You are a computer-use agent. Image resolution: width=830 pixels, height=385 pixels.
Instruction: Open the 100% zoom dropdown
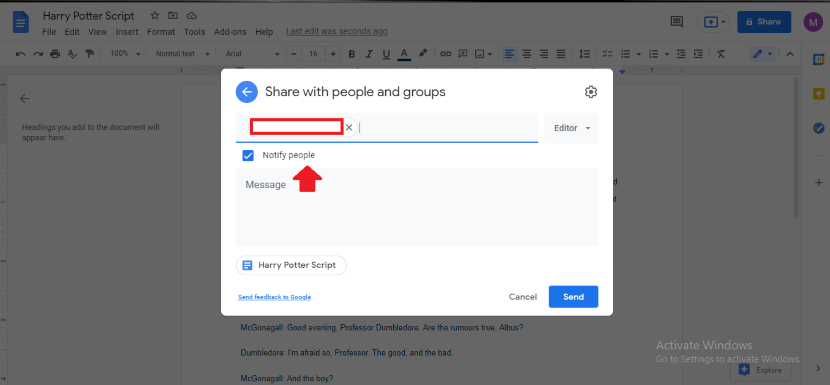[x=125, y=54]
